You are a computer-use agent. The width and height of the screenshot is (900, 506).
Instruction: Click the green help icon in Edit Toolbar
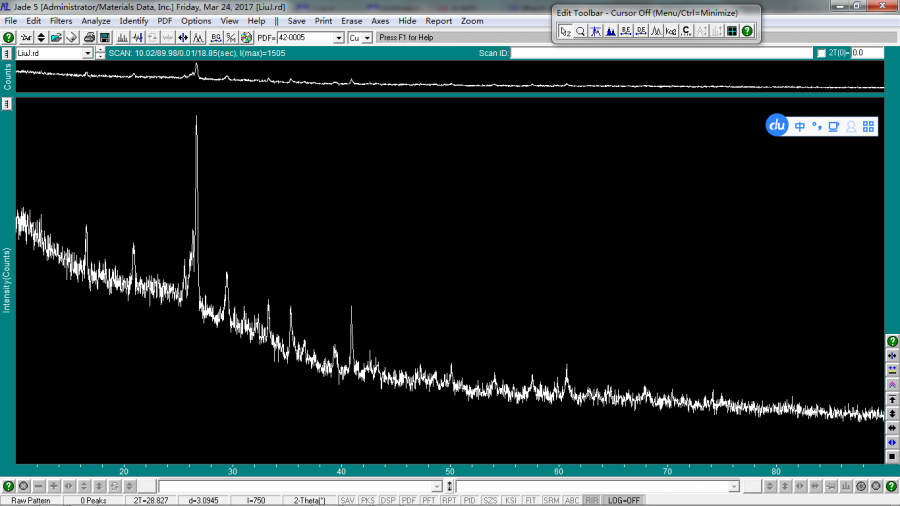point(747,31)
